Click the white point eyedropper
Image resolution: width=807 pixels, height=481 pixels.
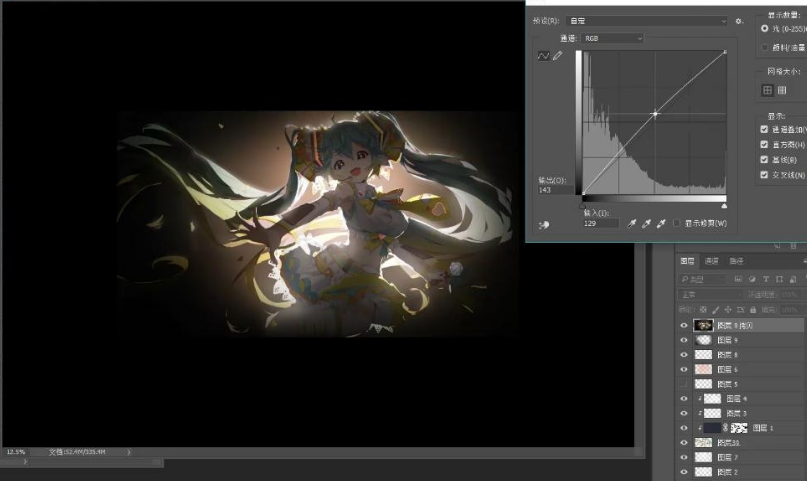[x=660, y=222]
